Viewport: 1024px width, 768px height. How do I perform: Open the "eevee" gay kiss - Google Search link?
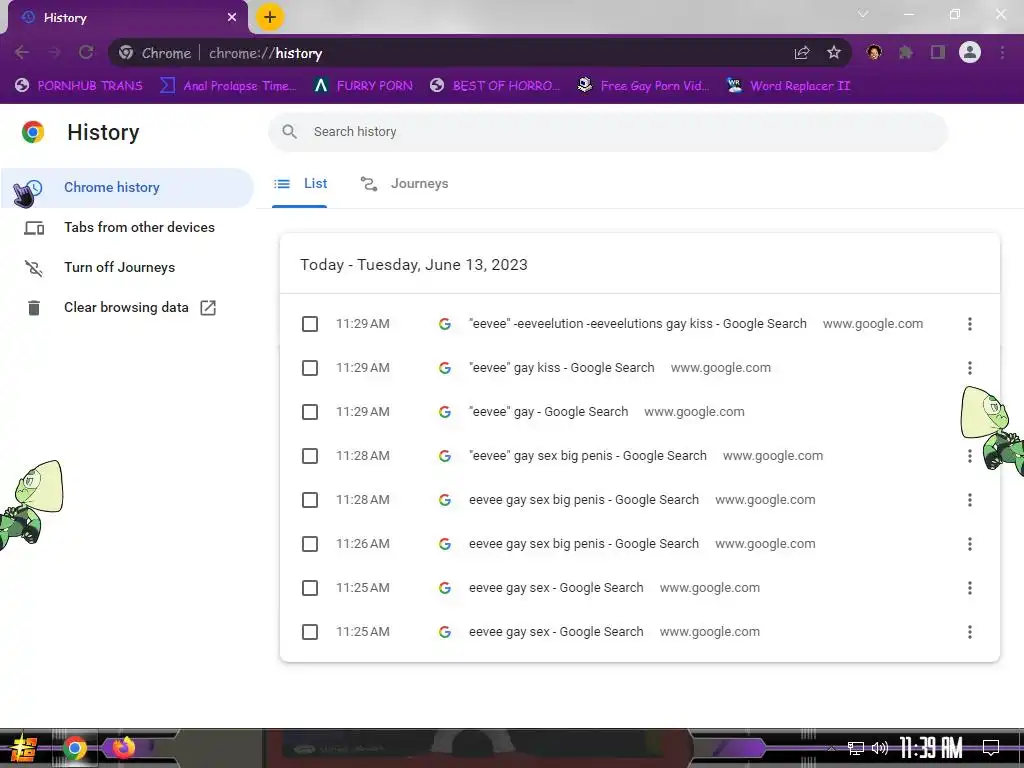(562, 368)
